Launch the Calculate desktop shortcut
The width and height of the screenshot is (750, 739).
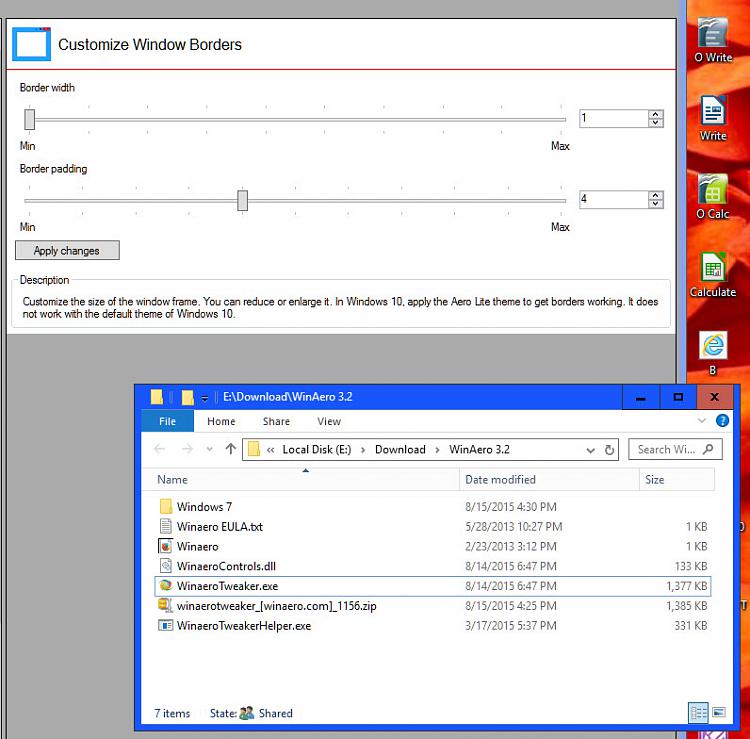coord(713,275)
